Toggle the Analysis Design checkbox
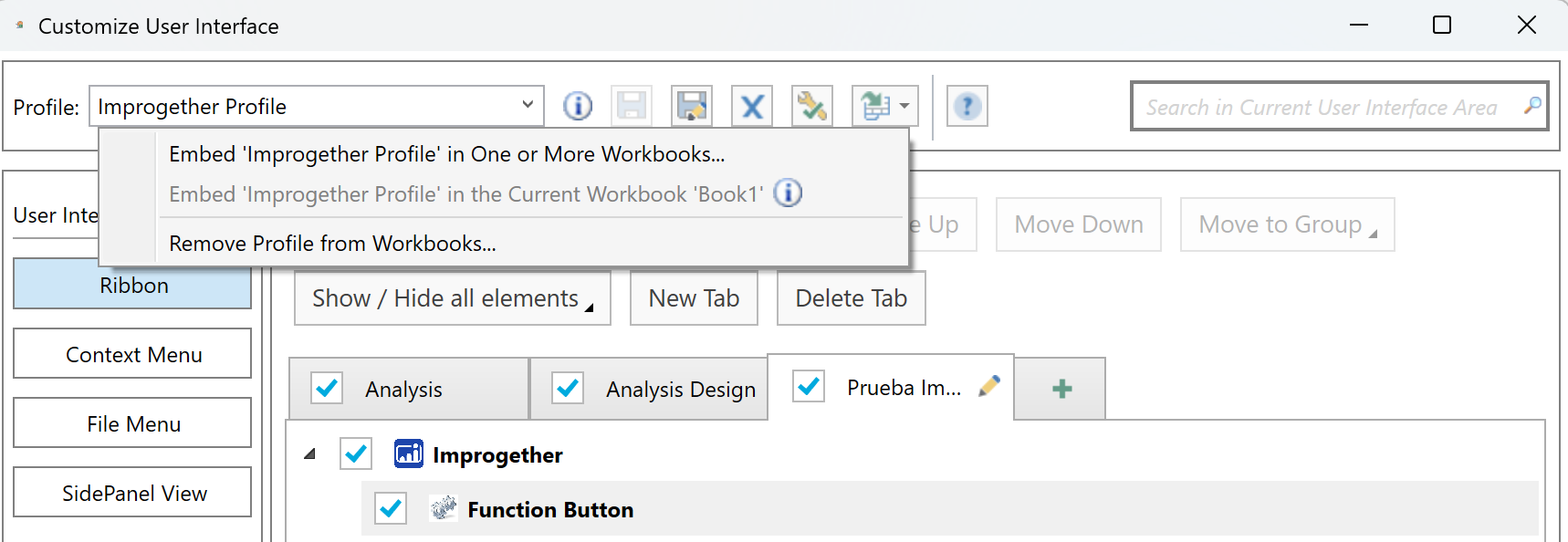The width and height of the screenshot is (1568, 542). click(x=568, y=388)
